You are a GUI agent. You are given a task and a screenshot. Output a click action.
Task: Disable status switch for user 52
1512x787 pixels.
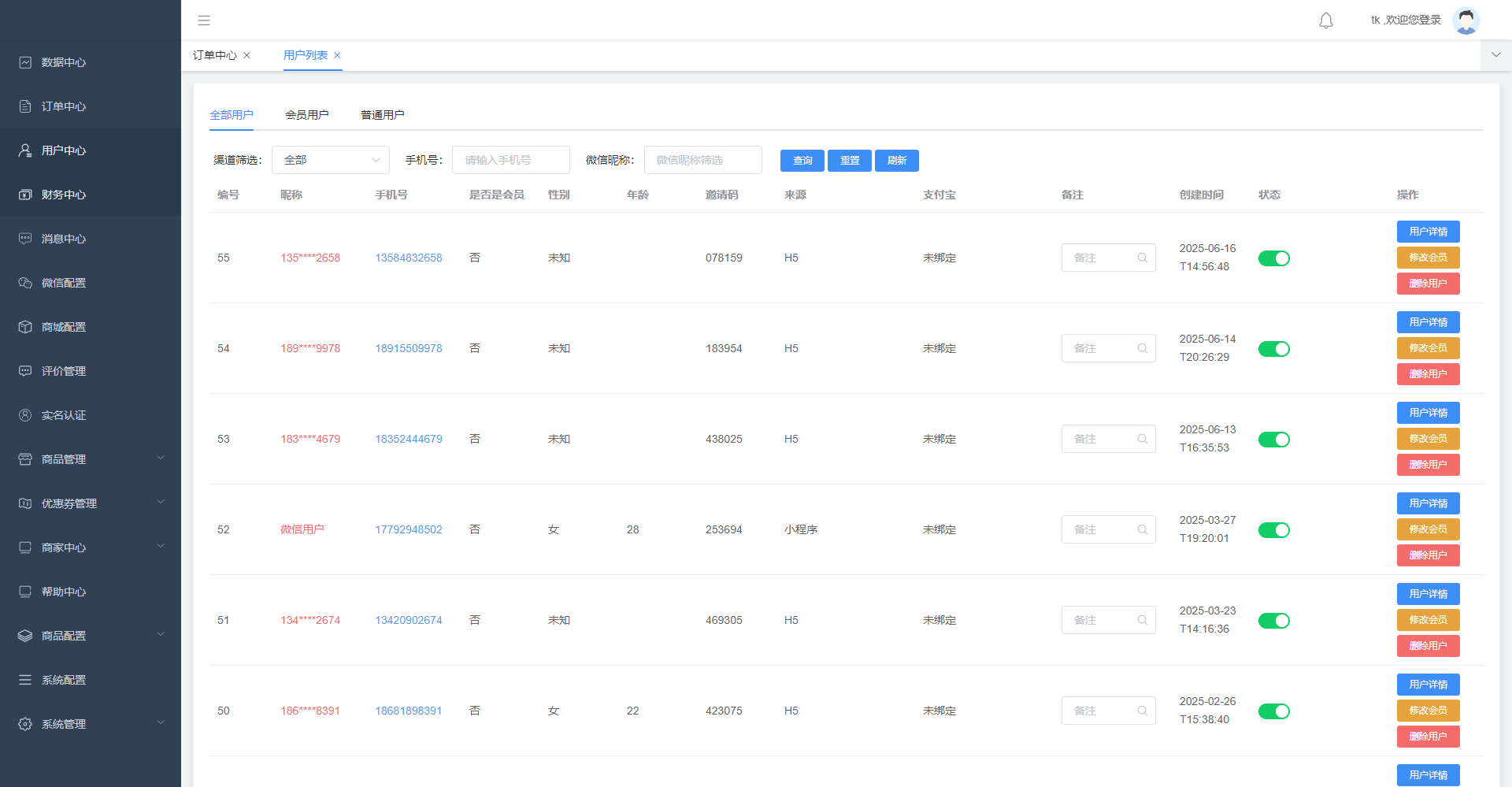click(x=1273, y=530)
